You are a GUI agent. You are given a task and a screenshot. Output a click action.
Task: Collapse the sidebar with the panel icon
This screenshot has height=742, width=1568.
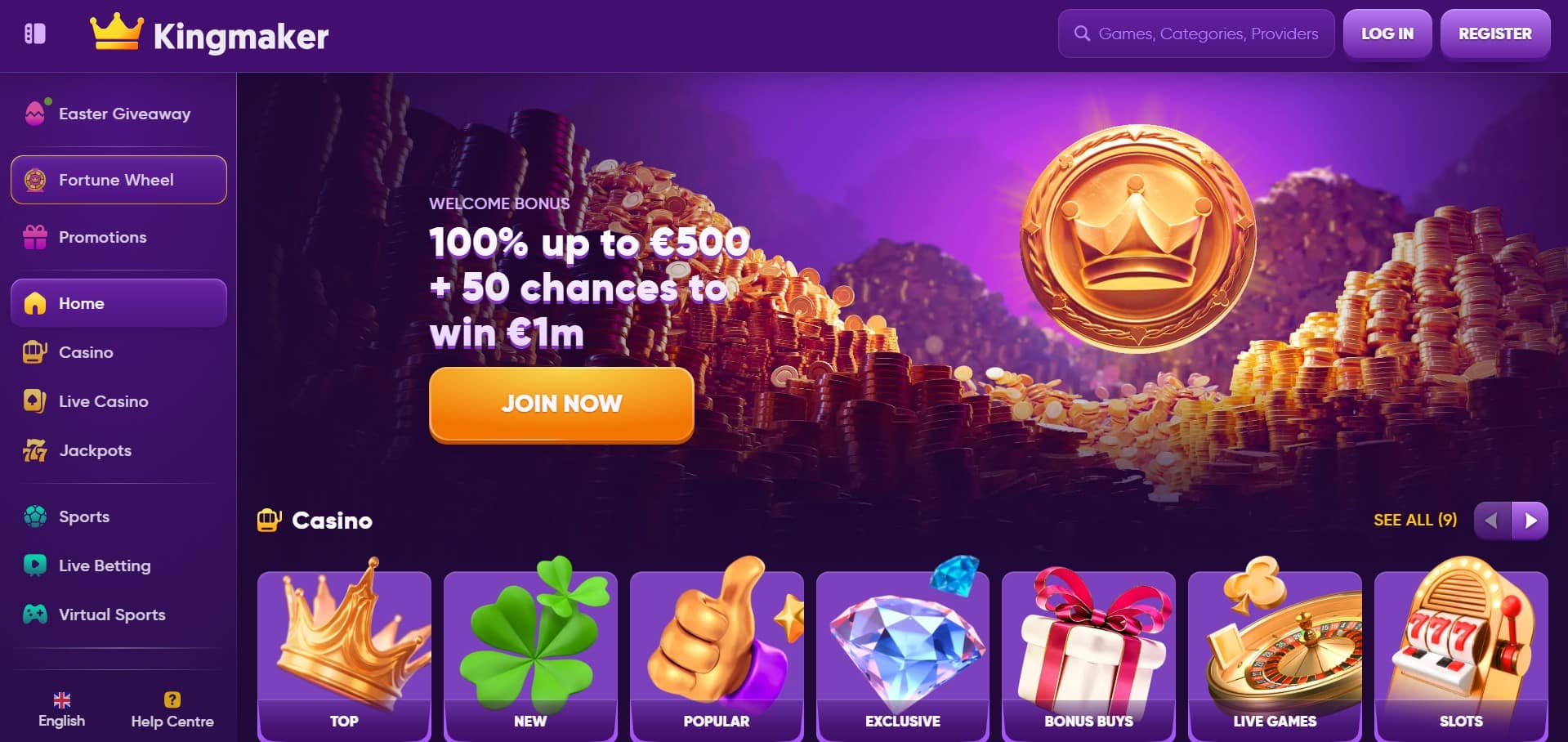pyautogui.click(x=35, y=34)
